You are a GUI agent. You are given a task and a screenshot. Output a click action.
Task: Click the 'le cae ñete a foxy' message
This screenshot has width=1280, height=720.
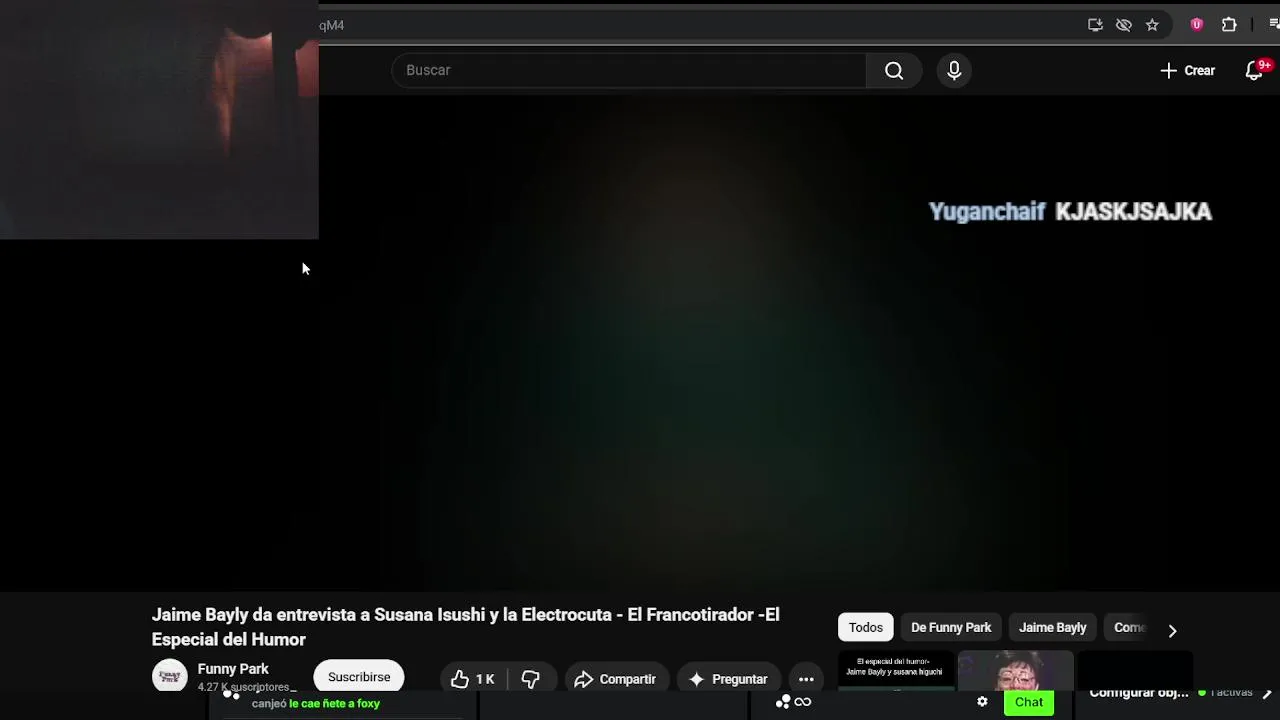(334, 703)
